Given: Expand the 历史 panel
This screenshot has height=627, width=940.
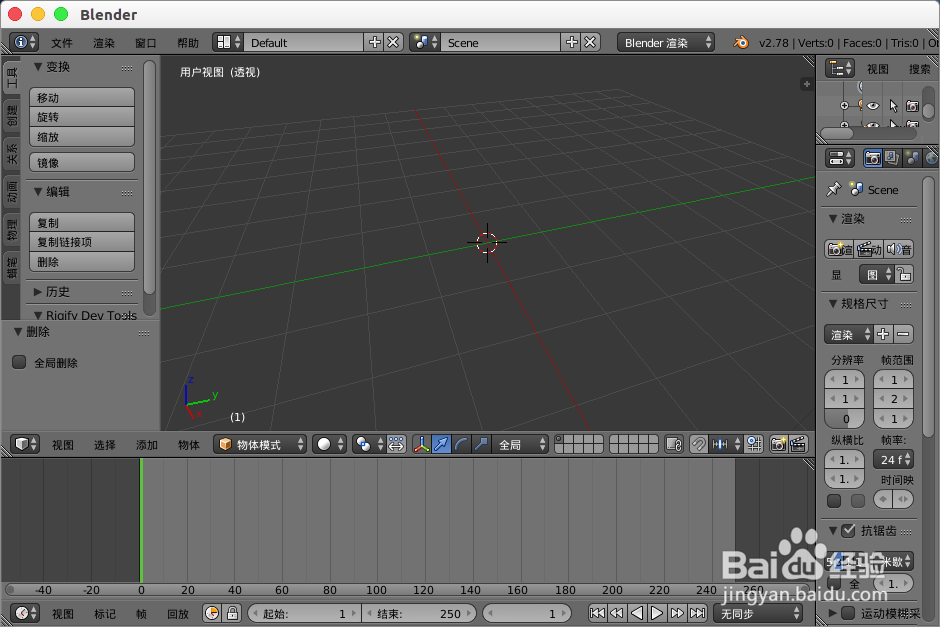Looking at the screenshot, I should click(58, 291).
